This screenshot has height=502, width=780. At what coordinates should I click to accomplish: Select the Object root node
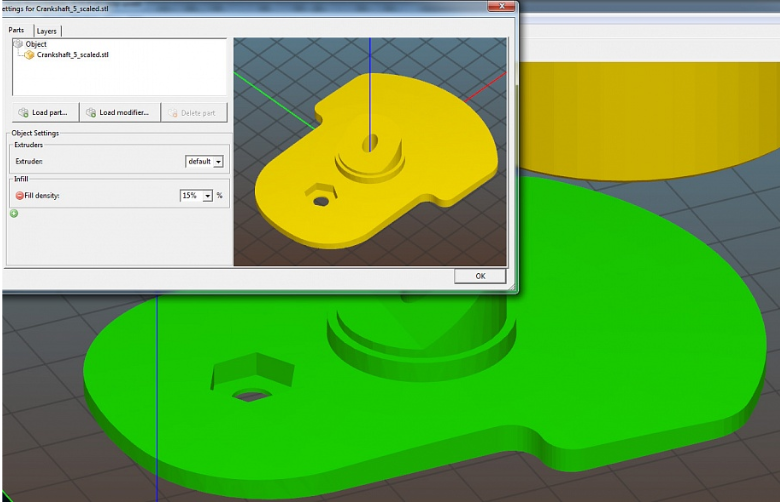pyautogui.click(x=36, y=44)
